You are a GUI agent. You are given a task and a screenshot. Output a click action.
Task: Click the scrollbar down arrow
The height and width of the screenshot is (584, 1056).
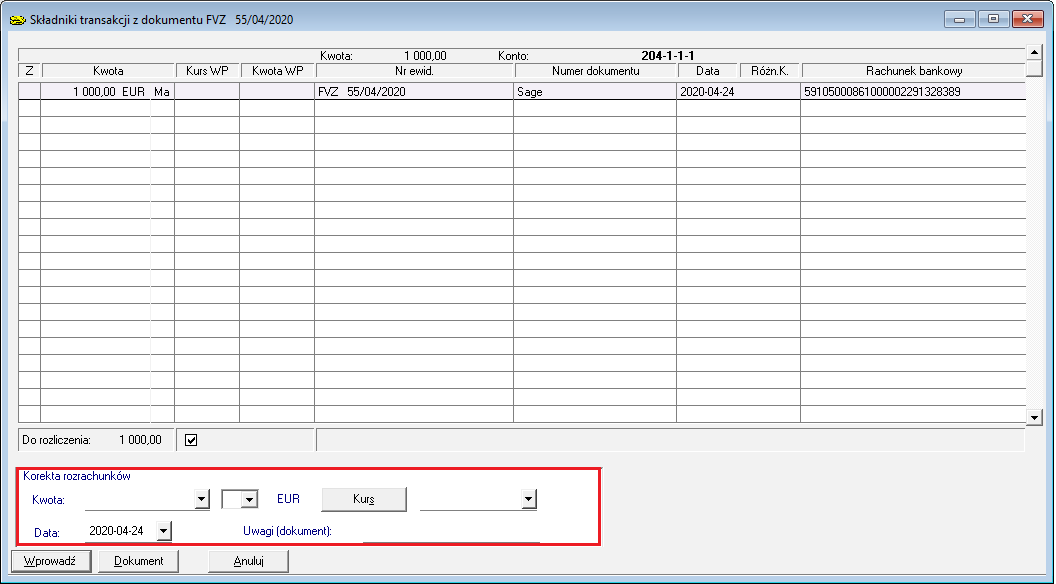point(1035,418)
